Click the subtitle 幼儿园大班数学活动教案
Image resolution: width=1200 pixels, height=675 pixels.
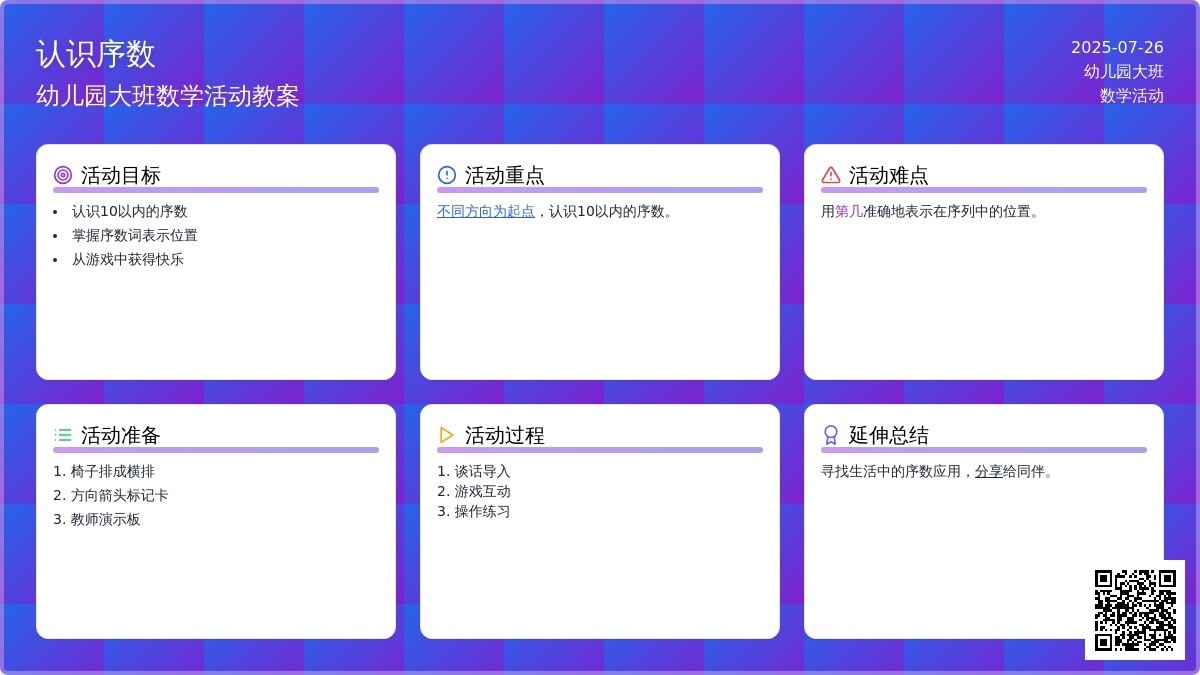pyautogui.click(x=168, y=96)
